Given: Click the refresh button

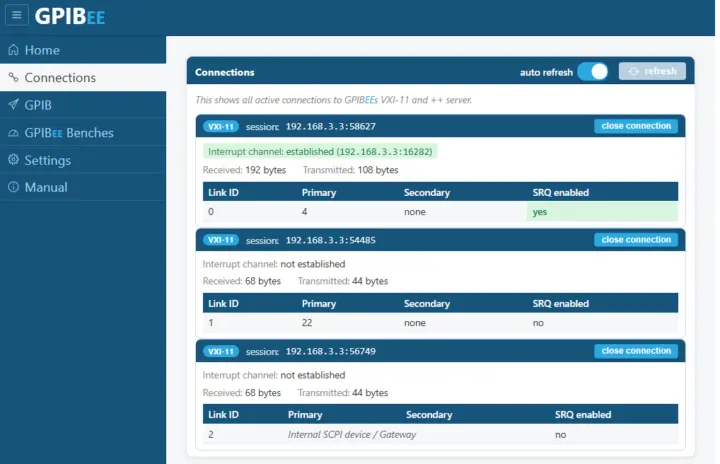Looking at the screenshot, I should [x=652, y=71].
